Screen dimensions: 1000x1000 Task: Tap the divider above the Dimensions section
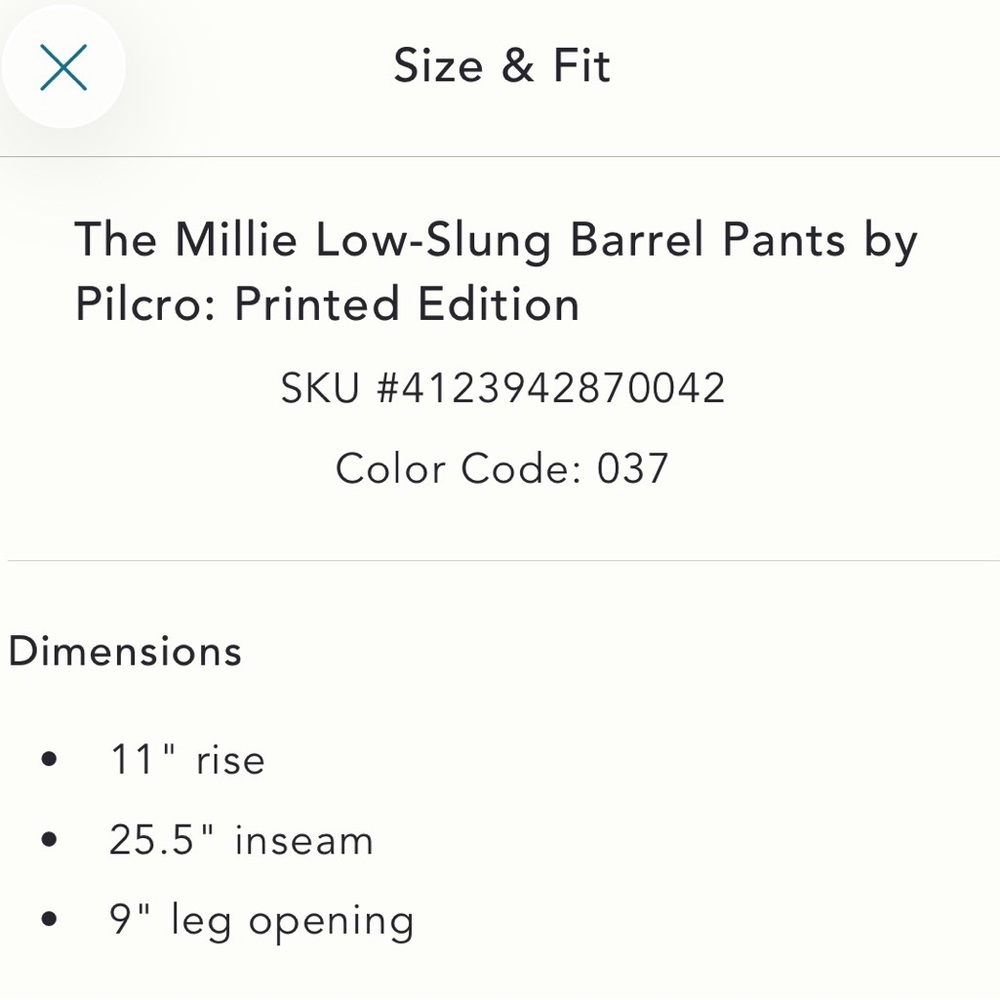500,560
